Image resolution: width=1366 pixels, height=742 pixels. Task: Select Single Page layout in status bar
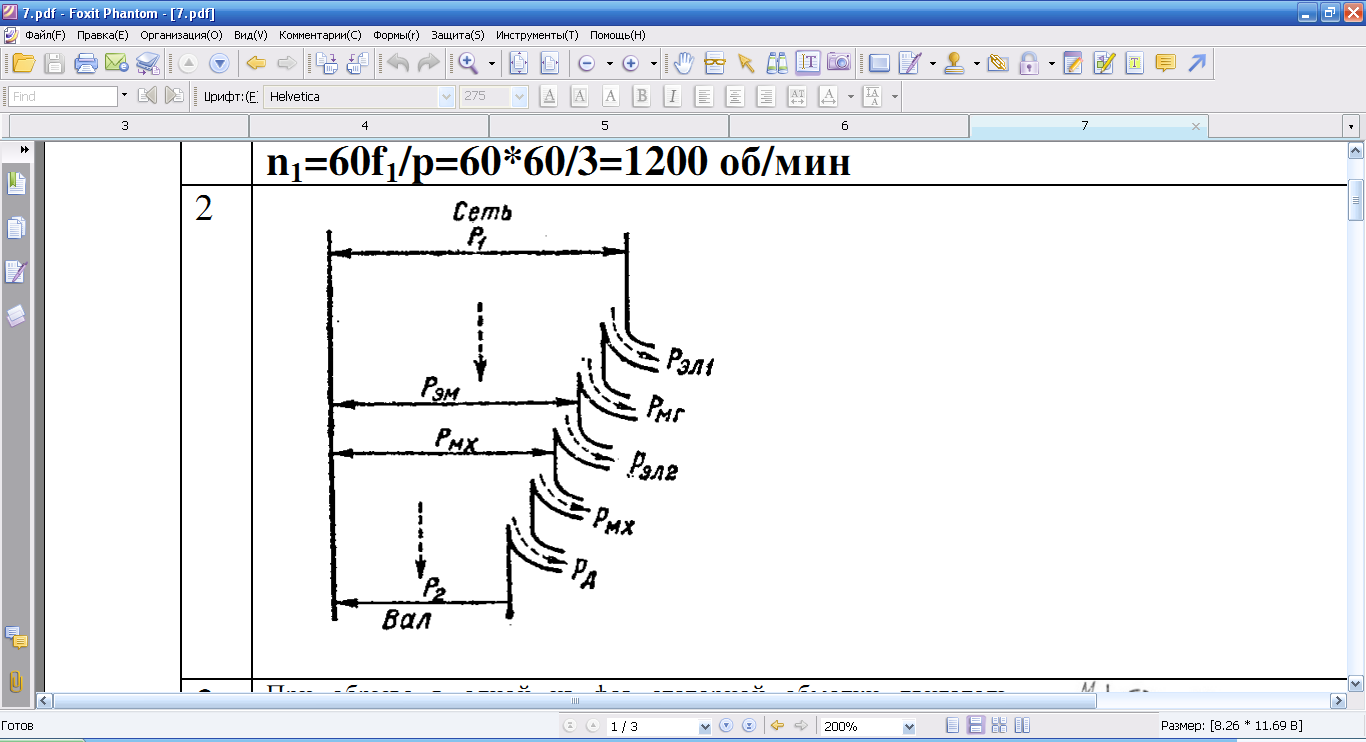(953, 726)
